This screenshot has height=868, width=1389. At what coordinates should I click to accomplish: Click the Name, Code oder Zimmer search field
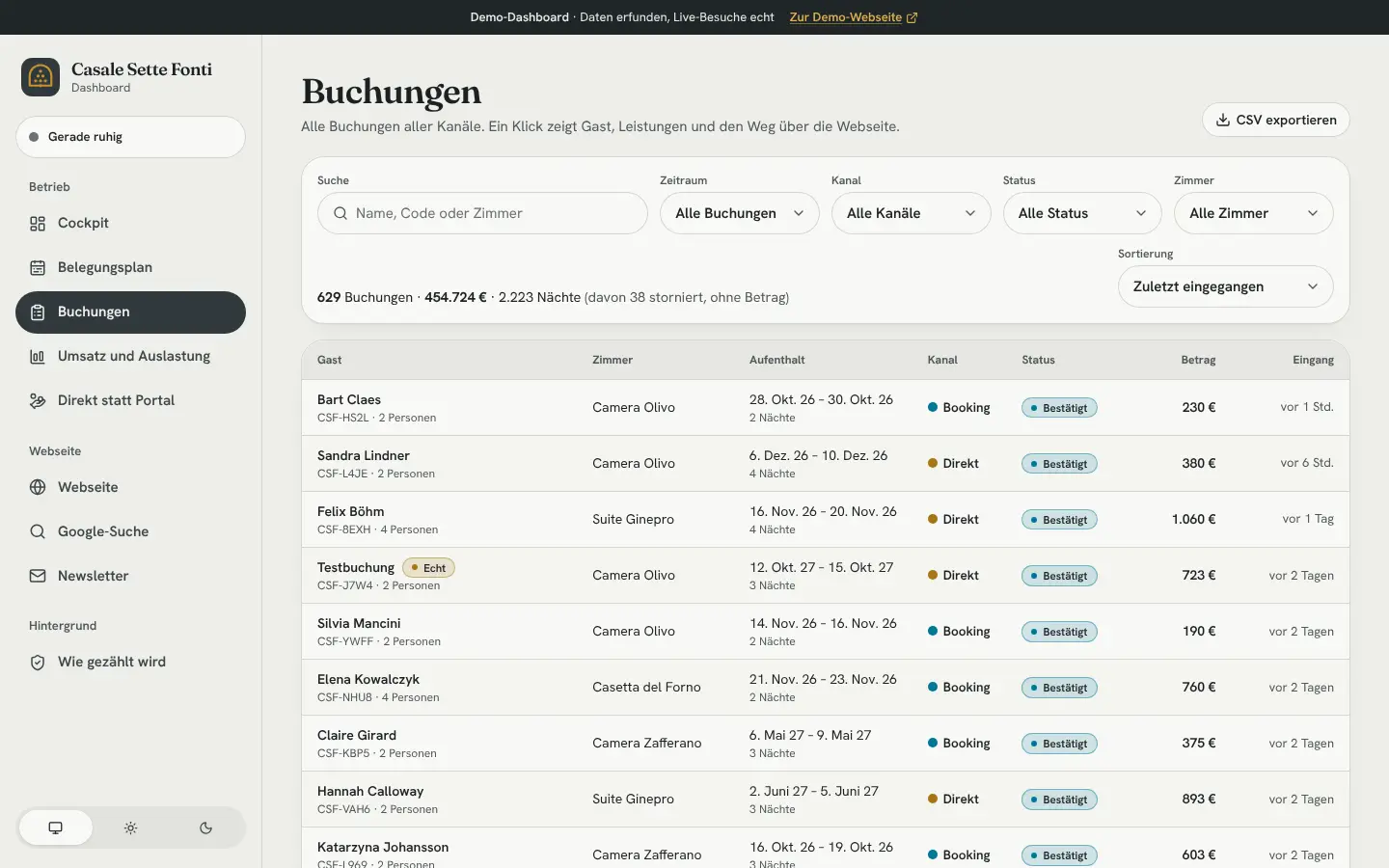[x=482, y=213]
